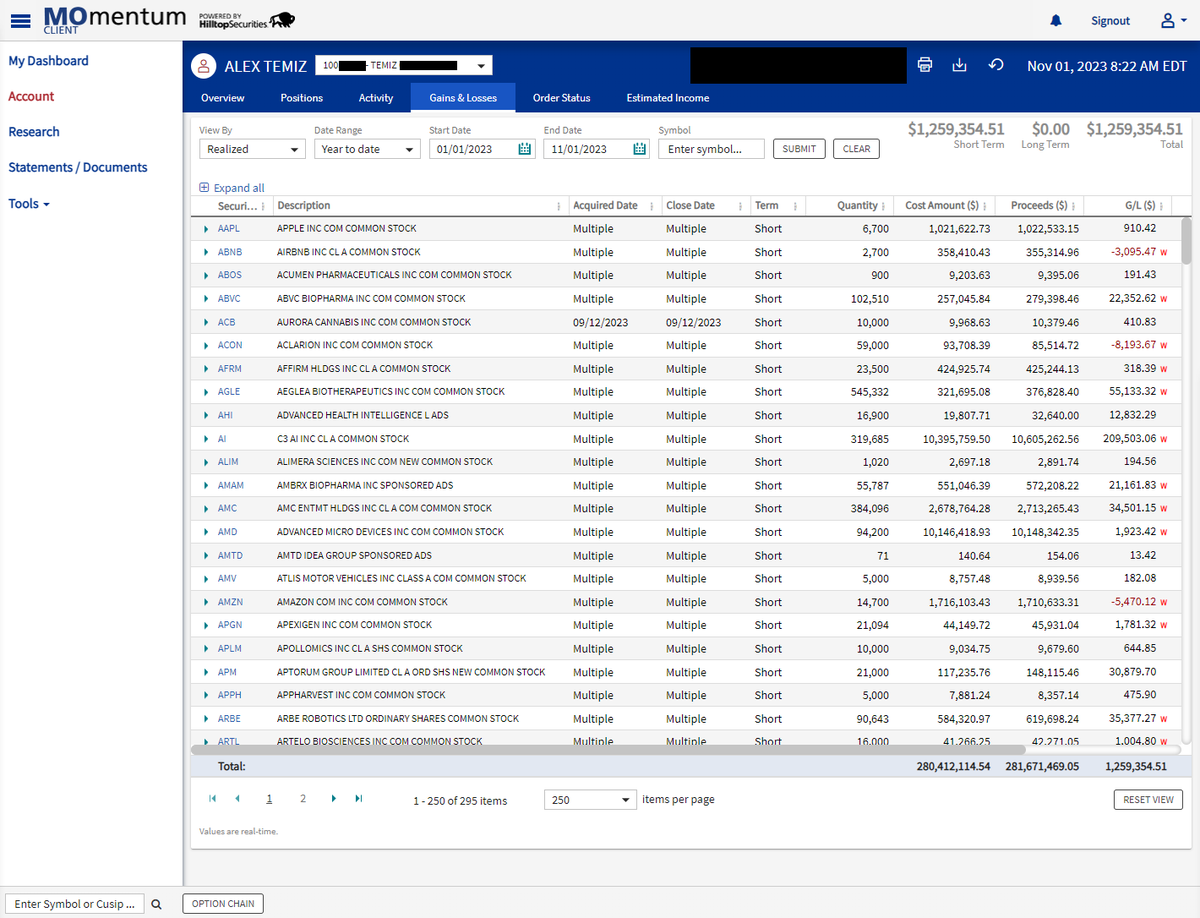Click the CLEAR button
The image size is (1200, 918).
pos(856,149)
